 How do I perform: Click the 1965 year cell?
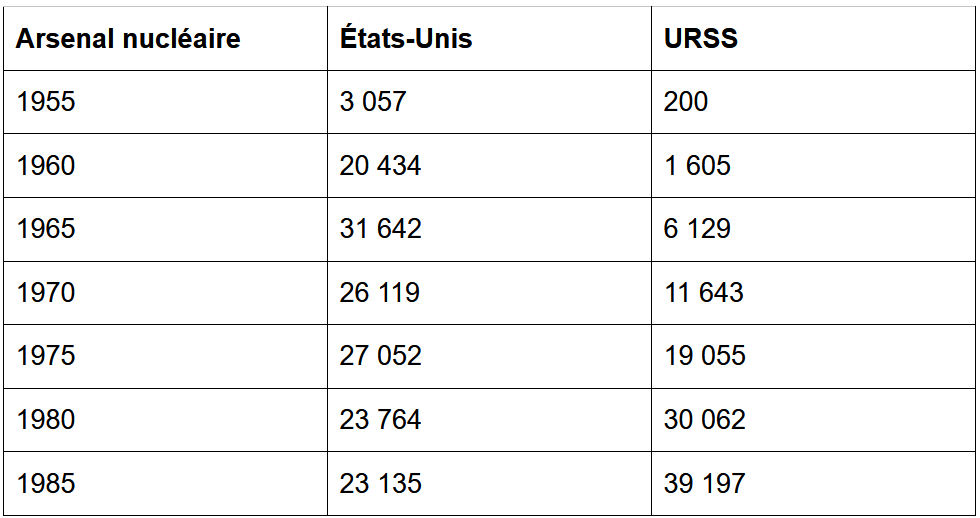pyautogui.click(x=165, y=229)
